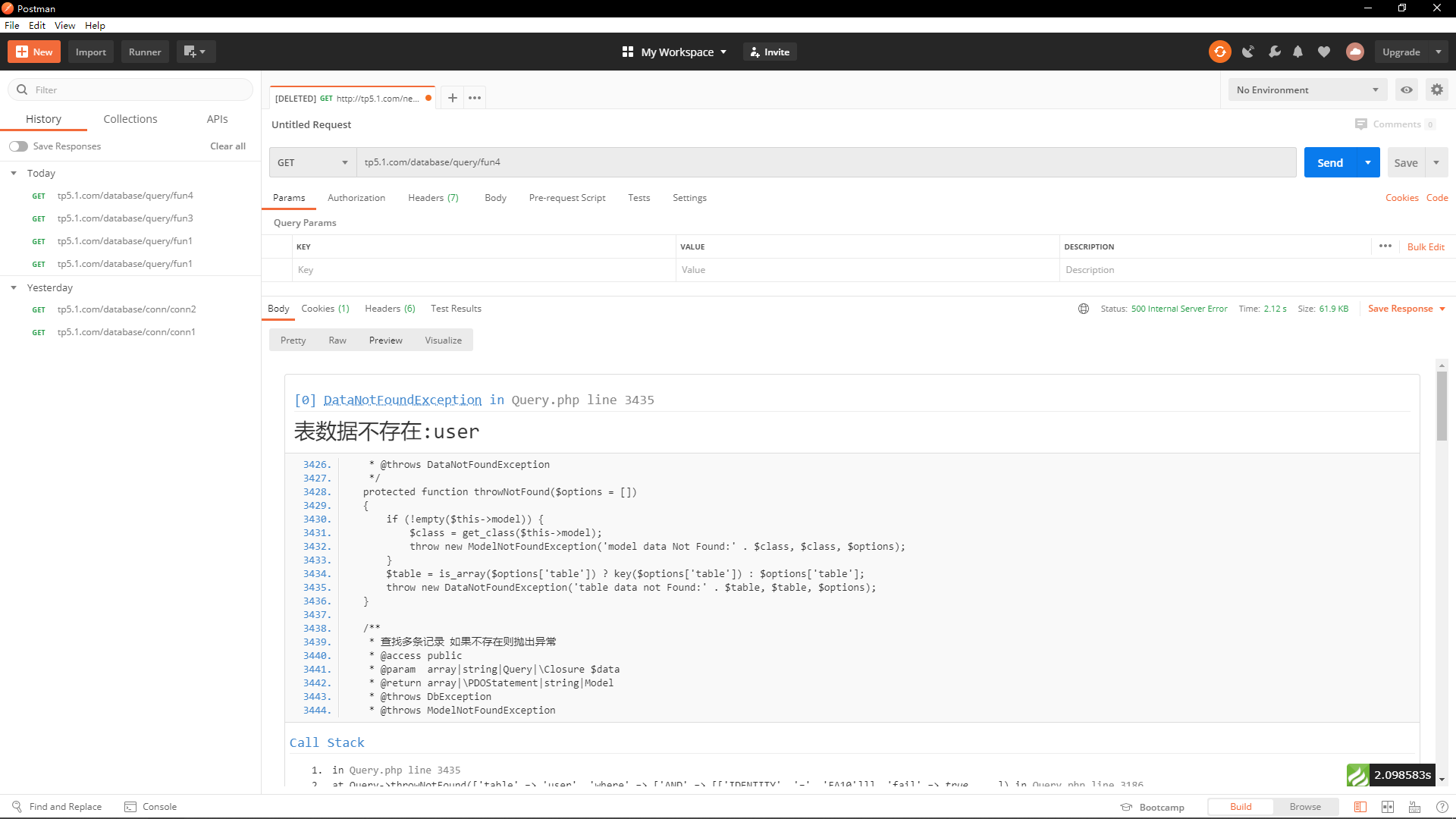Open the Pre-request Script tab
Image resolution: width=1456 pixels, height=819 pixels.
[567, 198]
